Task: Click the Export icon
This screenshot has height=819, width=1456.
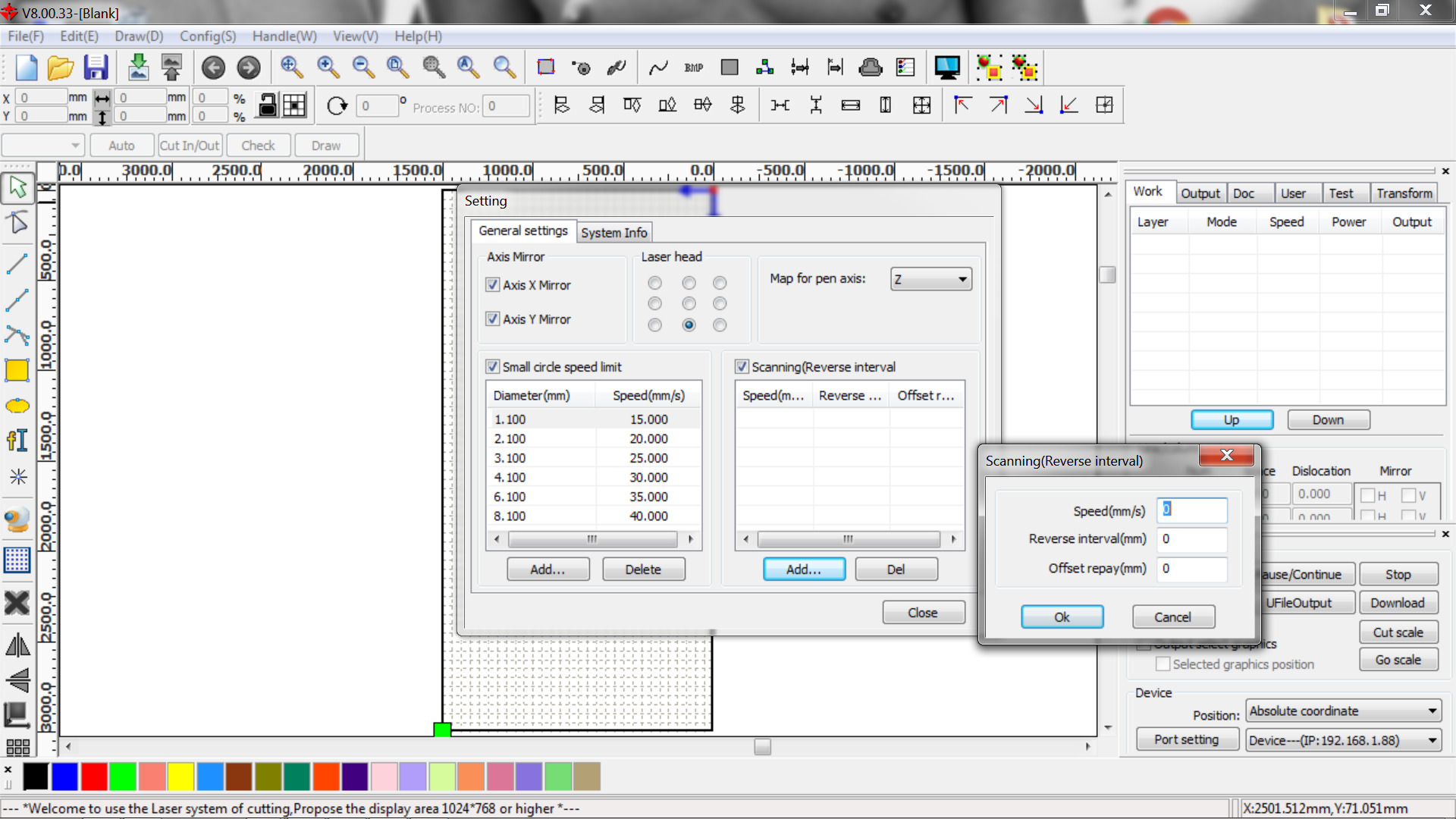Action: tap(172, 67)
